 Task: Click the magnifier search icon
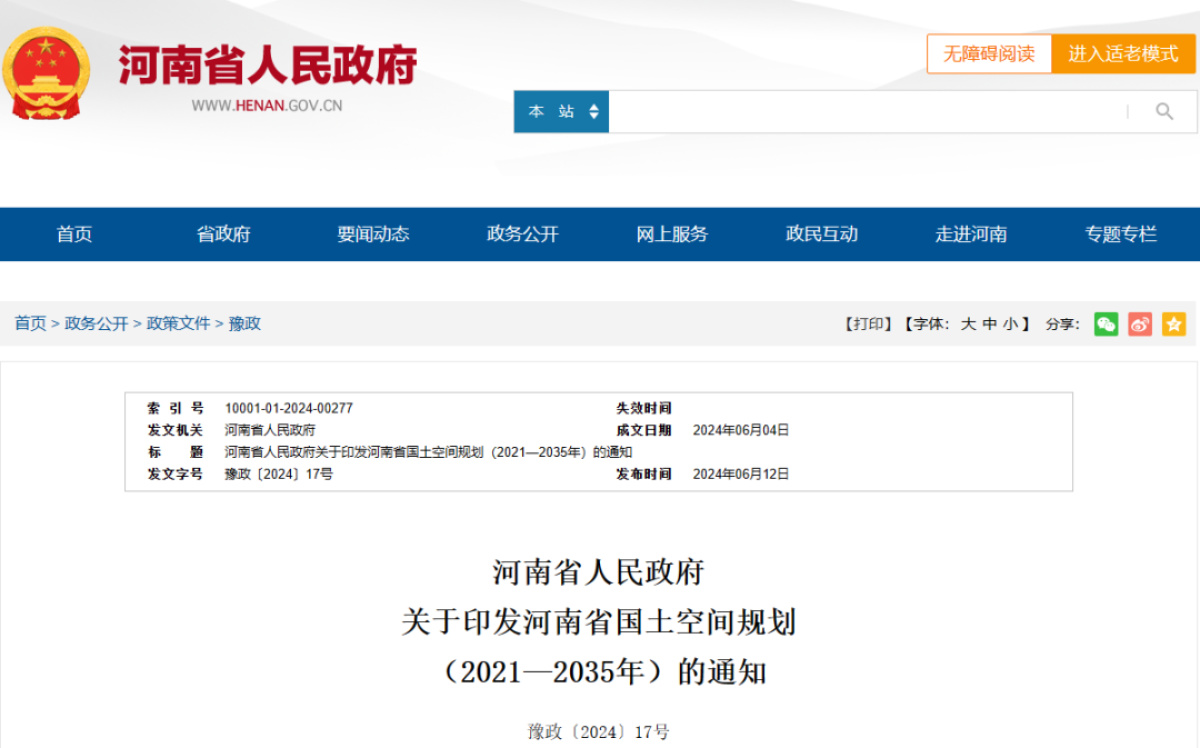[x=1164, y=111]
